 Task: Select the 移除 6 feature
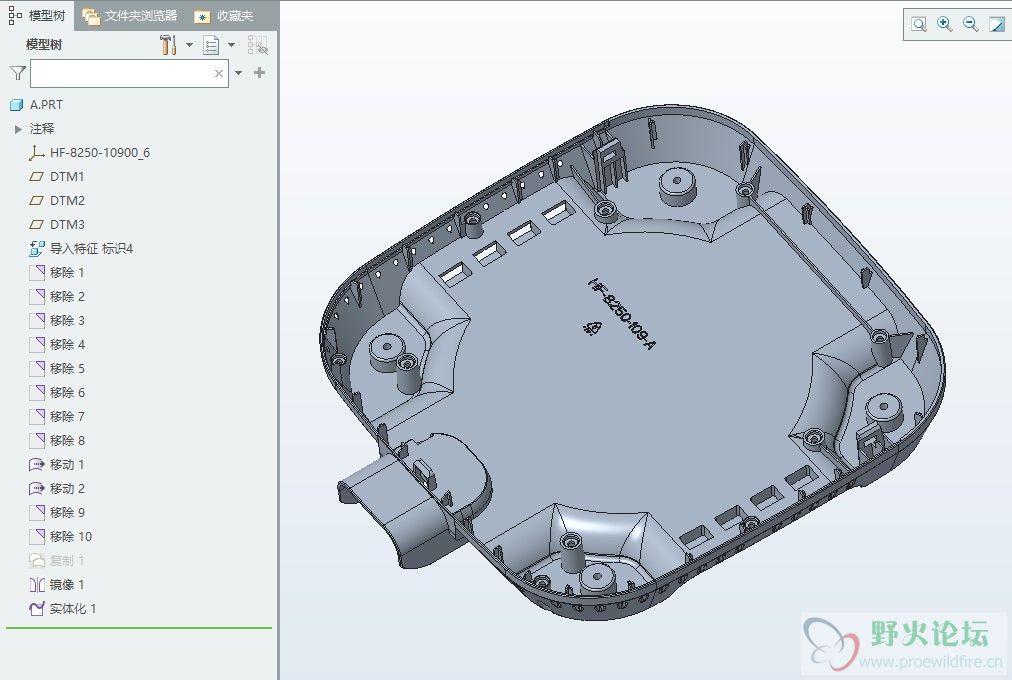coord(57,392)
